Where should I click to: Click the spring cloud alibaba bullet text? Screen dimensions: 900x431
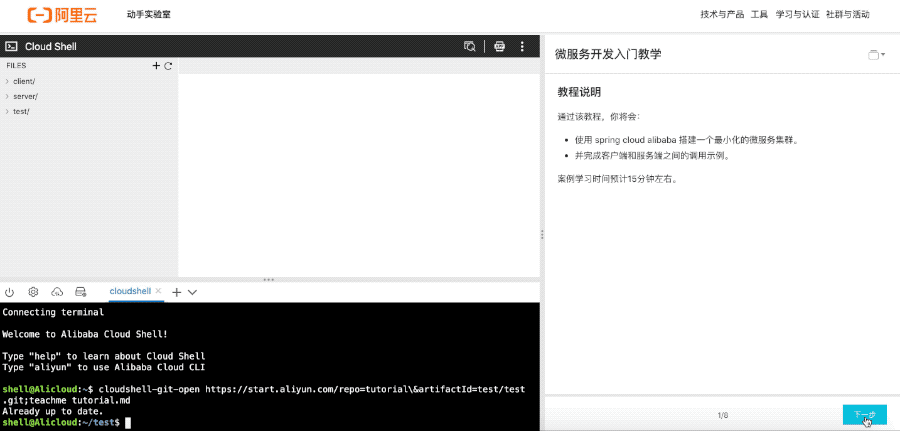pos(686,140)
